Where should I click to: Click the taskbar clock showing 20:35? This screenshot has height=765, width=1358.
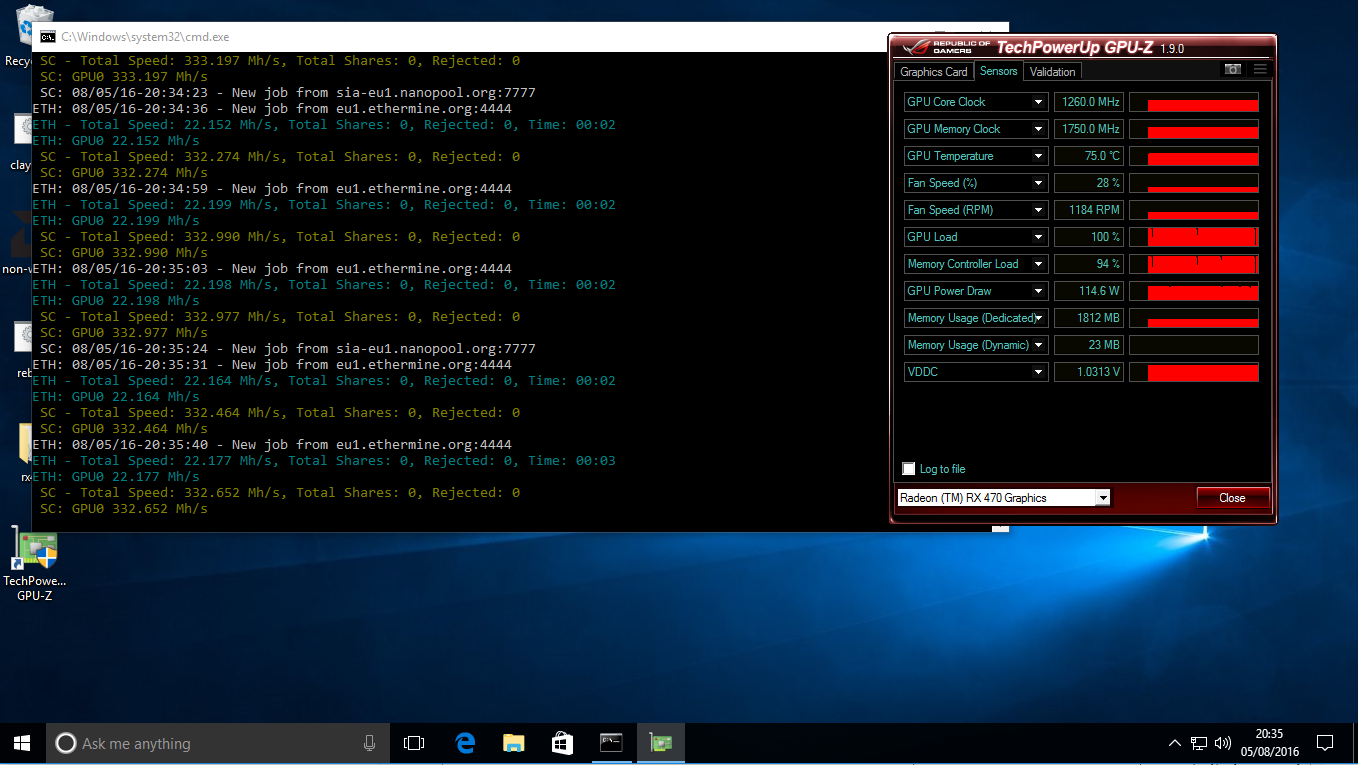click(1270, 743)
